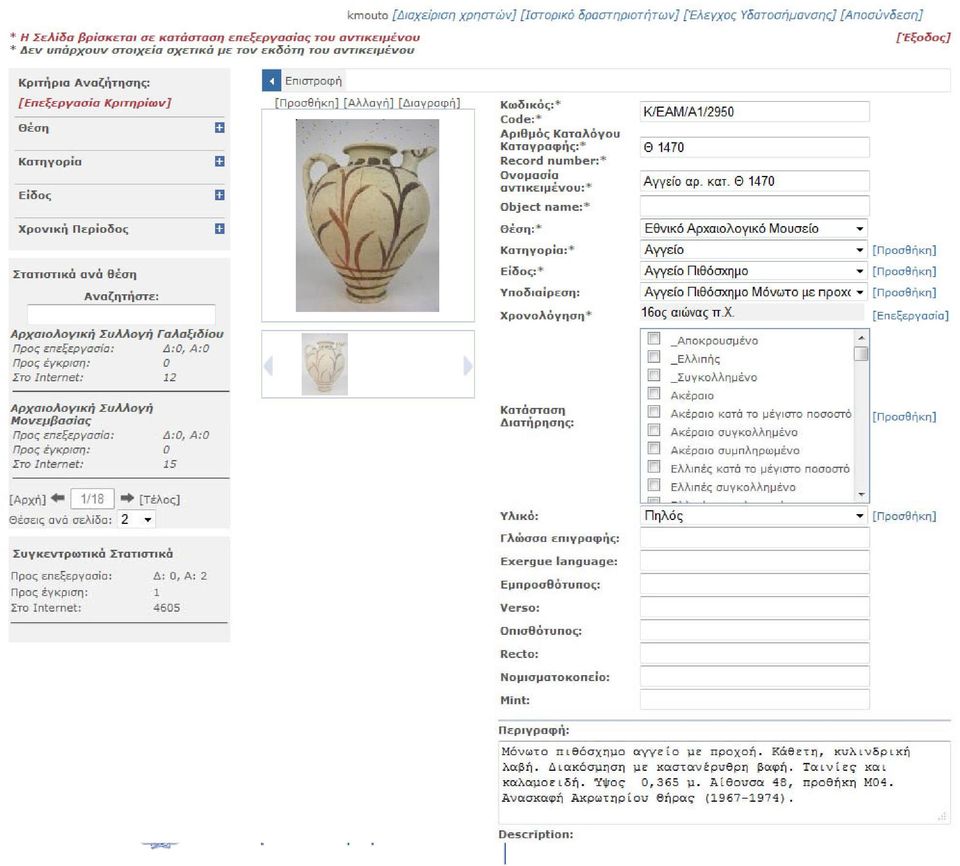
Task: Click scroll-down arrow of conservation state list
Action: click(x=861, y=494)
